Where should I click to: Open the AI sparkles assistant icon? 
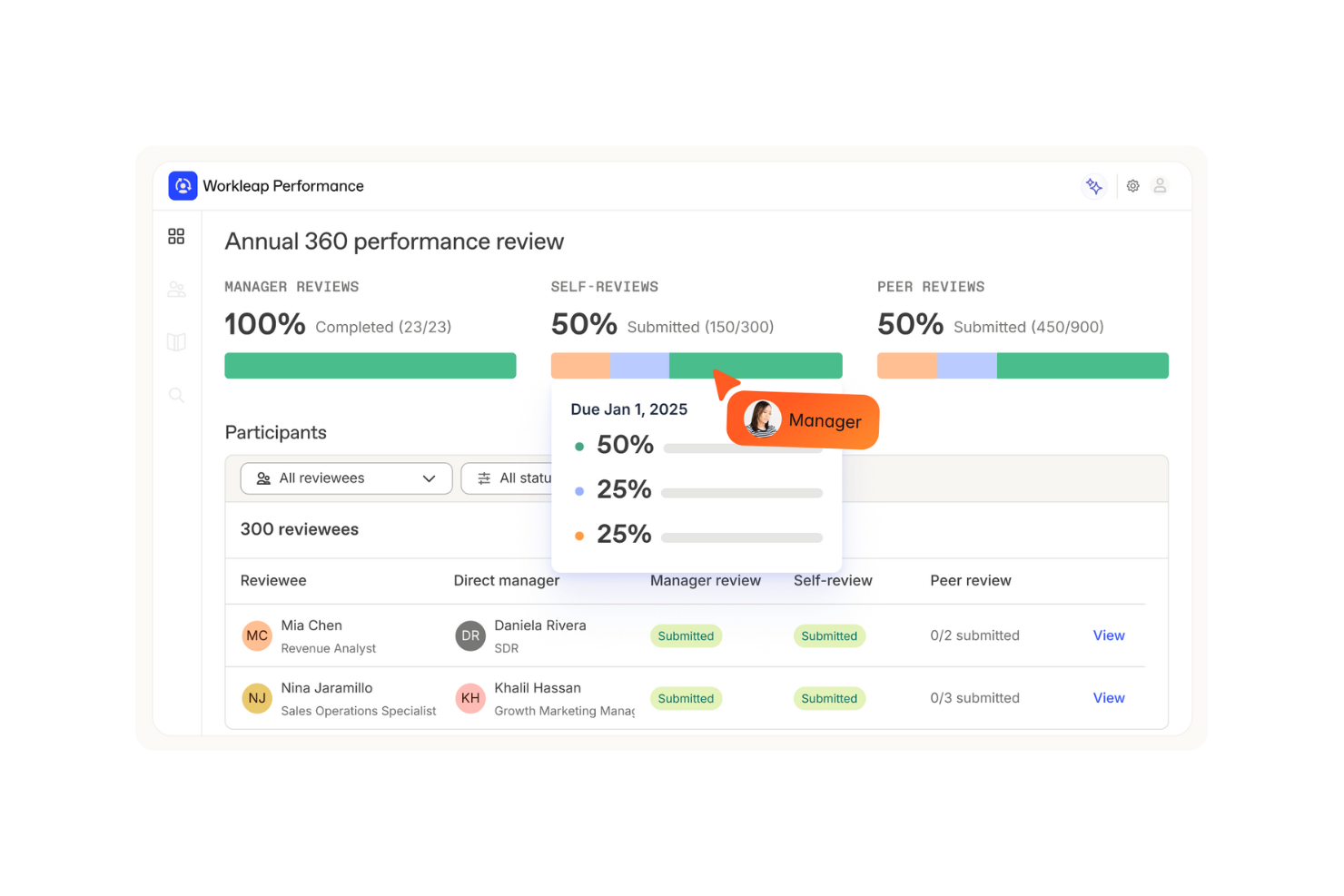[1094, 185]
